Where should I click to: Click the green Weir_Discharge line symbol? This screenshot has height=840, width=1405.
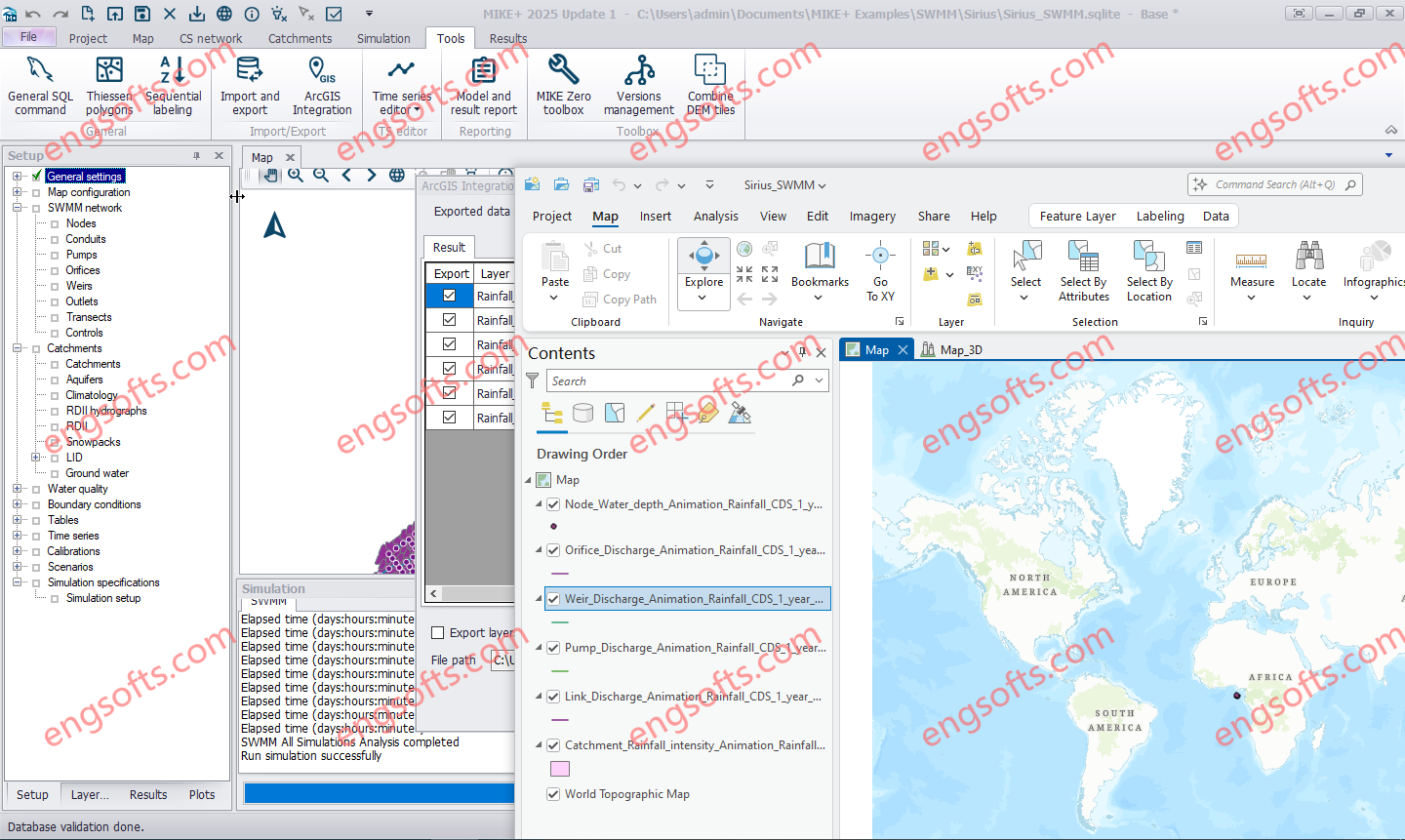point(560,622)
